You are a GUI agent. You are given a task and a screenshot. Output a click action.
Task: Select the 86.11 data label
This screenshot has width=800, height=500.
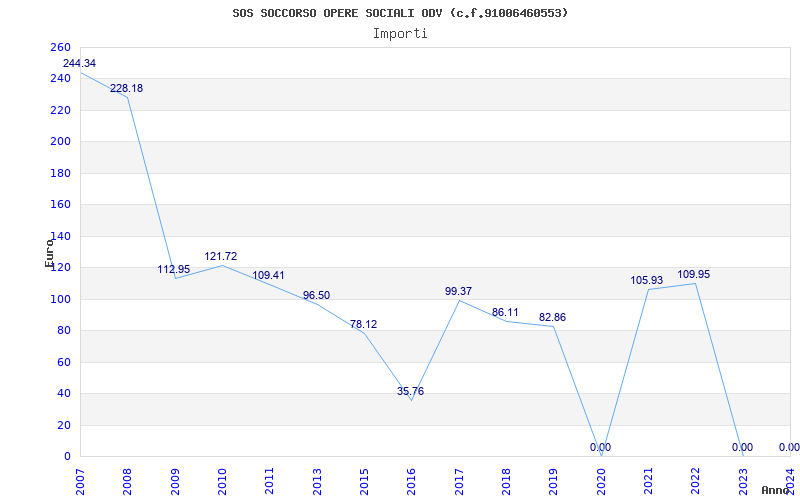tap(505, 312)
